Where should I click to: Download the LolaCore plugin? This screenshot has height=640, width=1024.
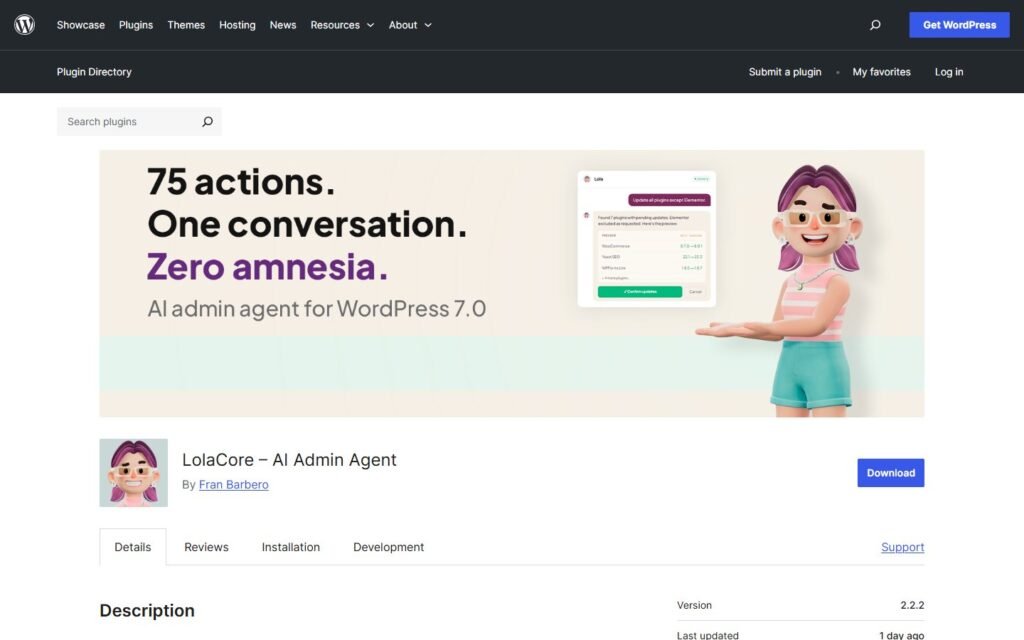point(891,473)
